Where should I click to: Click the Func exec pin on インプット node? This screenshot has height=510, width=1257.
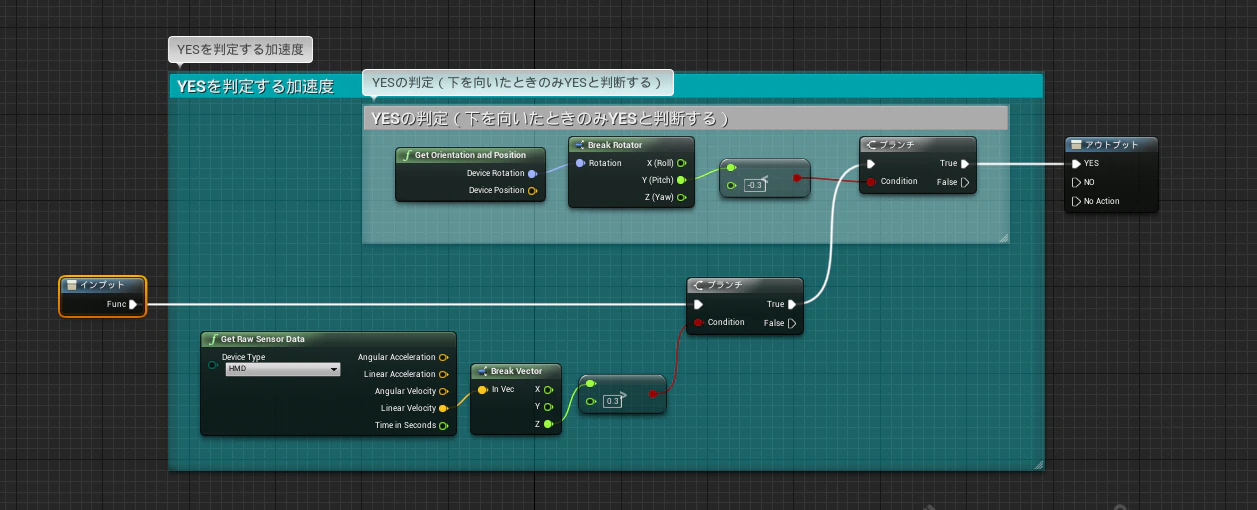(x=134, y=304)
